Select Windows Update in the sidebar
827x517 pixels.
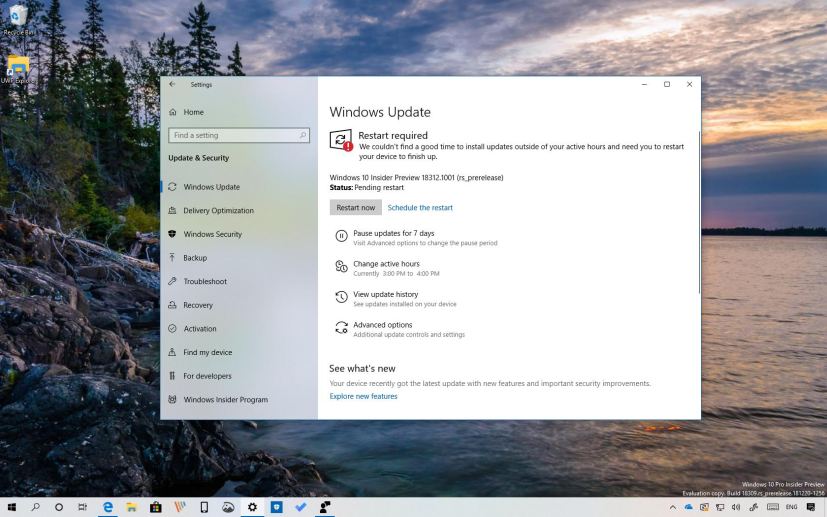click(x=211, y=187)
